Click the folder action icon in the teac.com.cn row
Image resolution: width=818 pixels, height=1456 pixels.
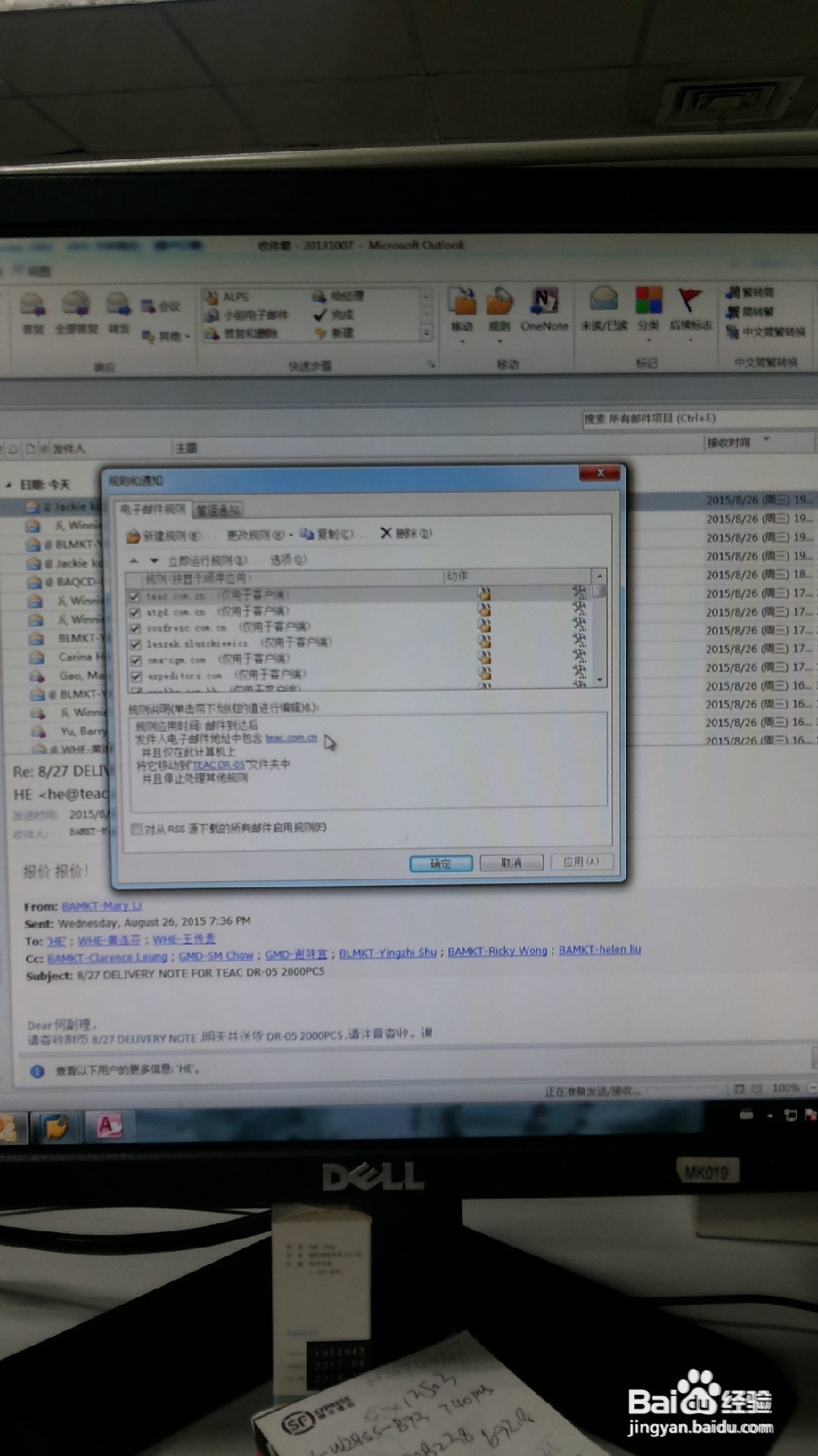point(485,594)
